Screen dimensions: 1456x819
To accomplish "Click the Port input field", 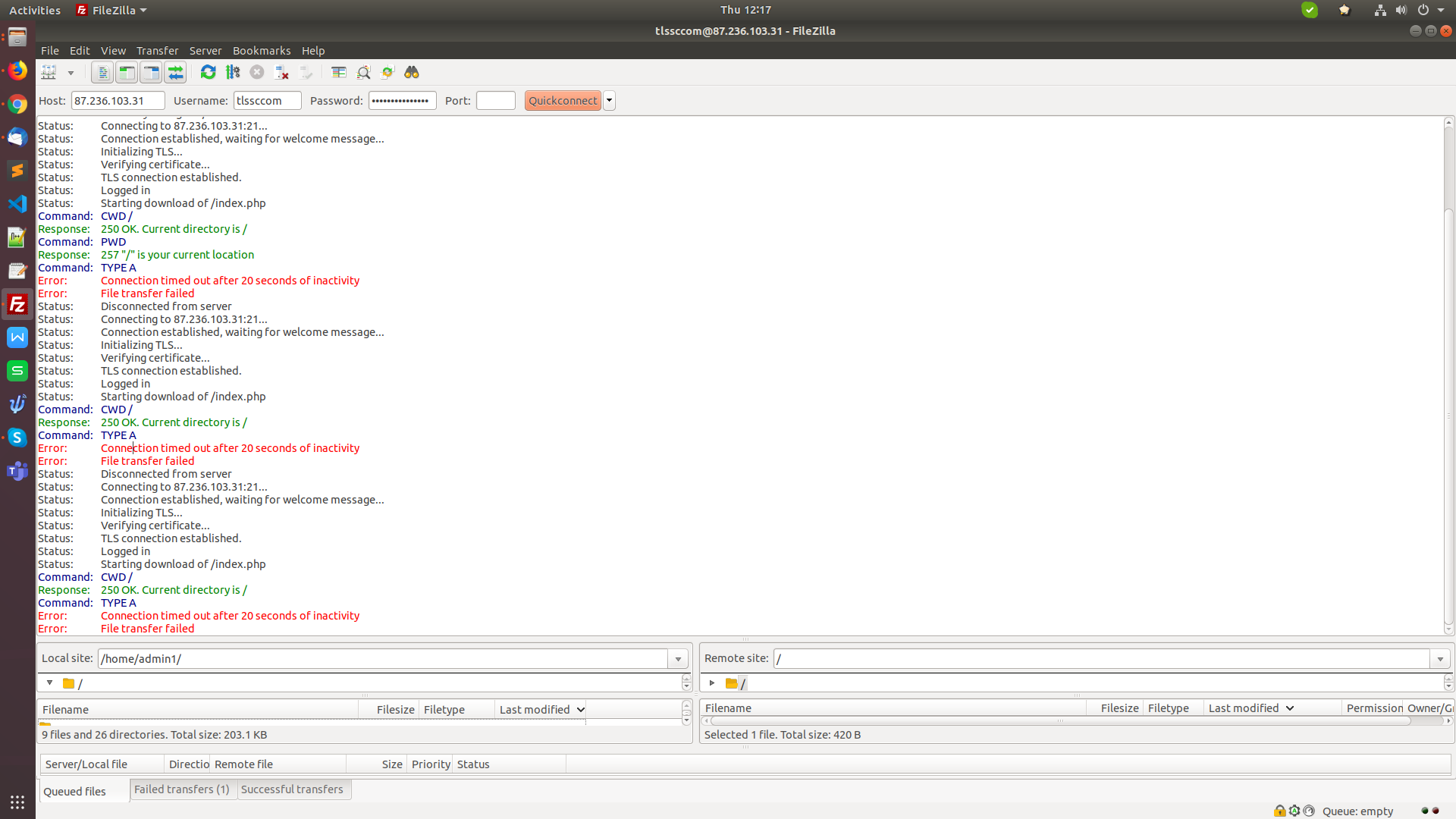I will coord(495,101).
